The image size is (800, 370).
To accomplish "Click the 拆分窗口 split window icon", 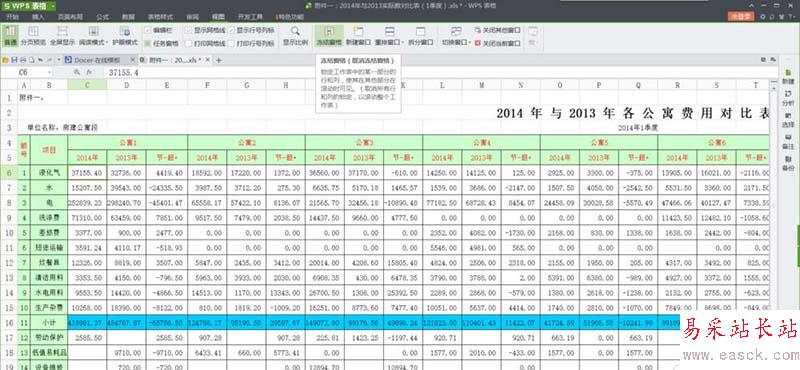I will click(x=420, y=32).
